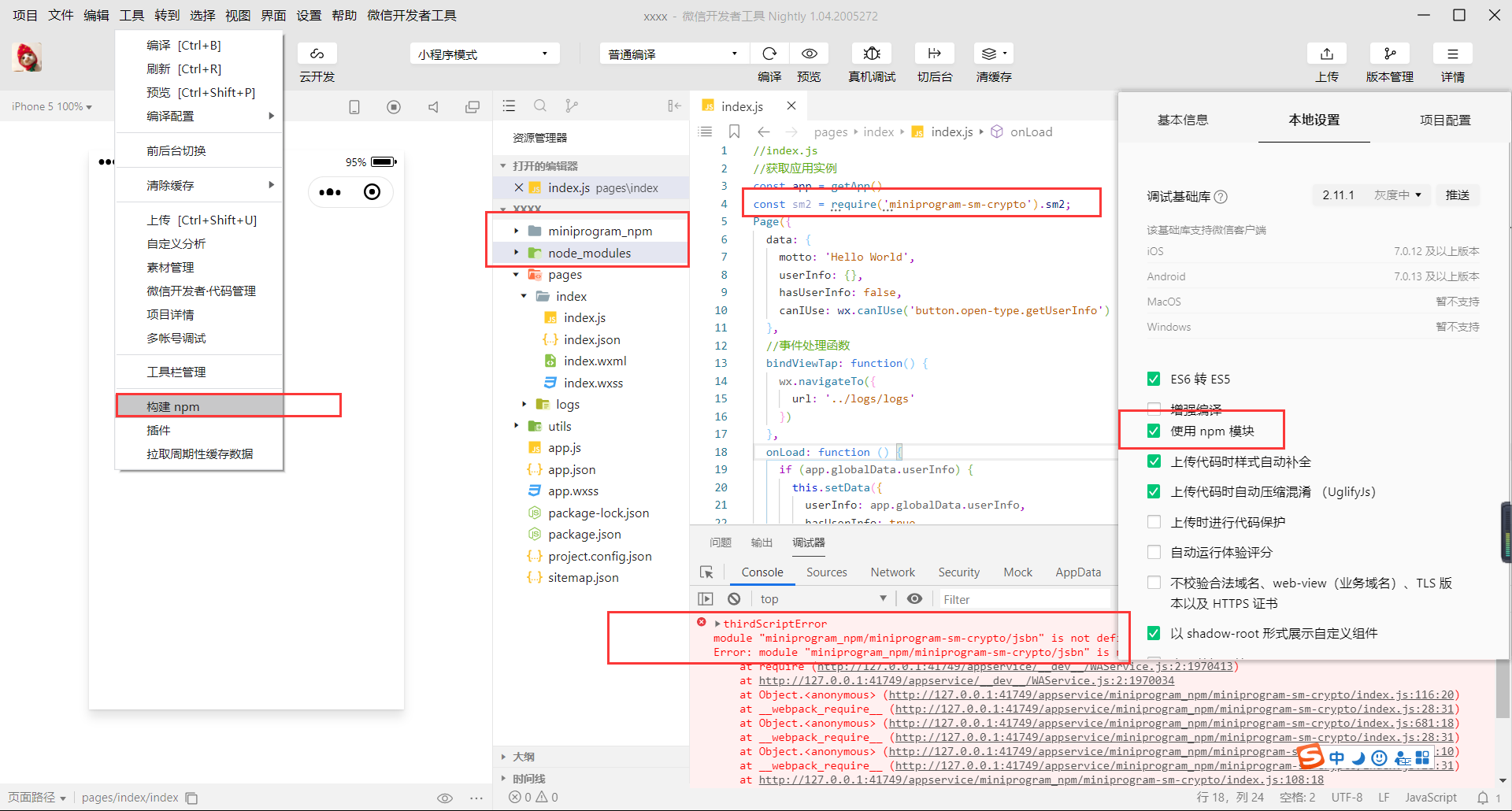Click the user avatar thumbnail

28,57
